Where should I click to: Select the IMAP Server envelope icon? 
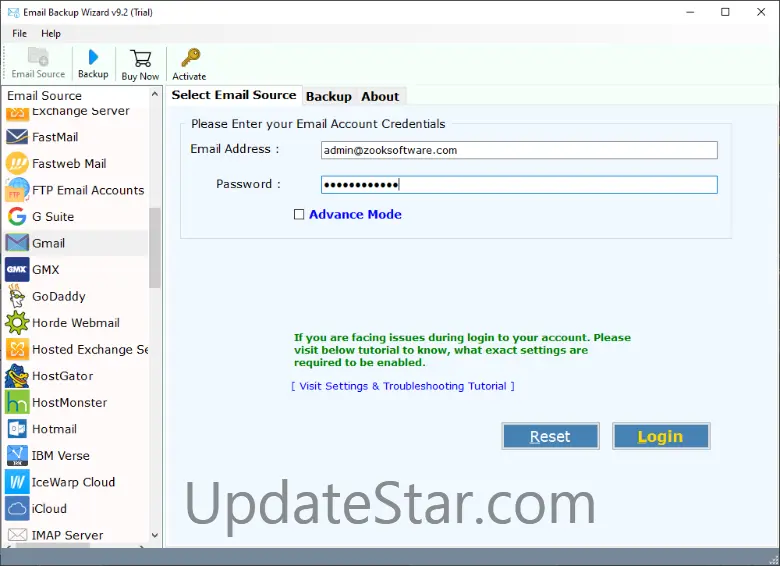point(17,535)
